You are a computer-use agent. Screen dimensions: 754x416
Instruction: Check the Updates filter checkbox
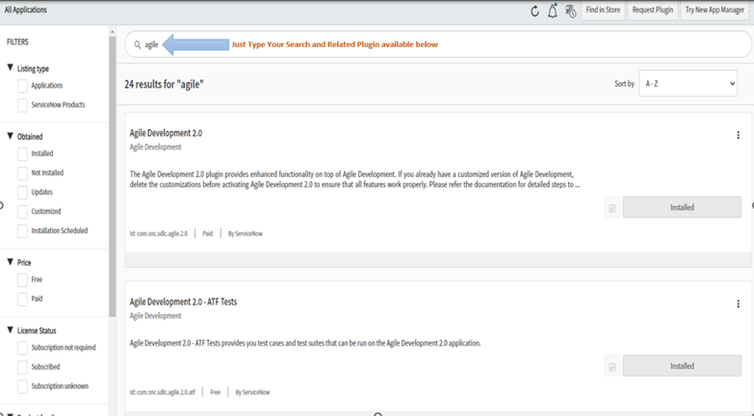pos(22,192)
